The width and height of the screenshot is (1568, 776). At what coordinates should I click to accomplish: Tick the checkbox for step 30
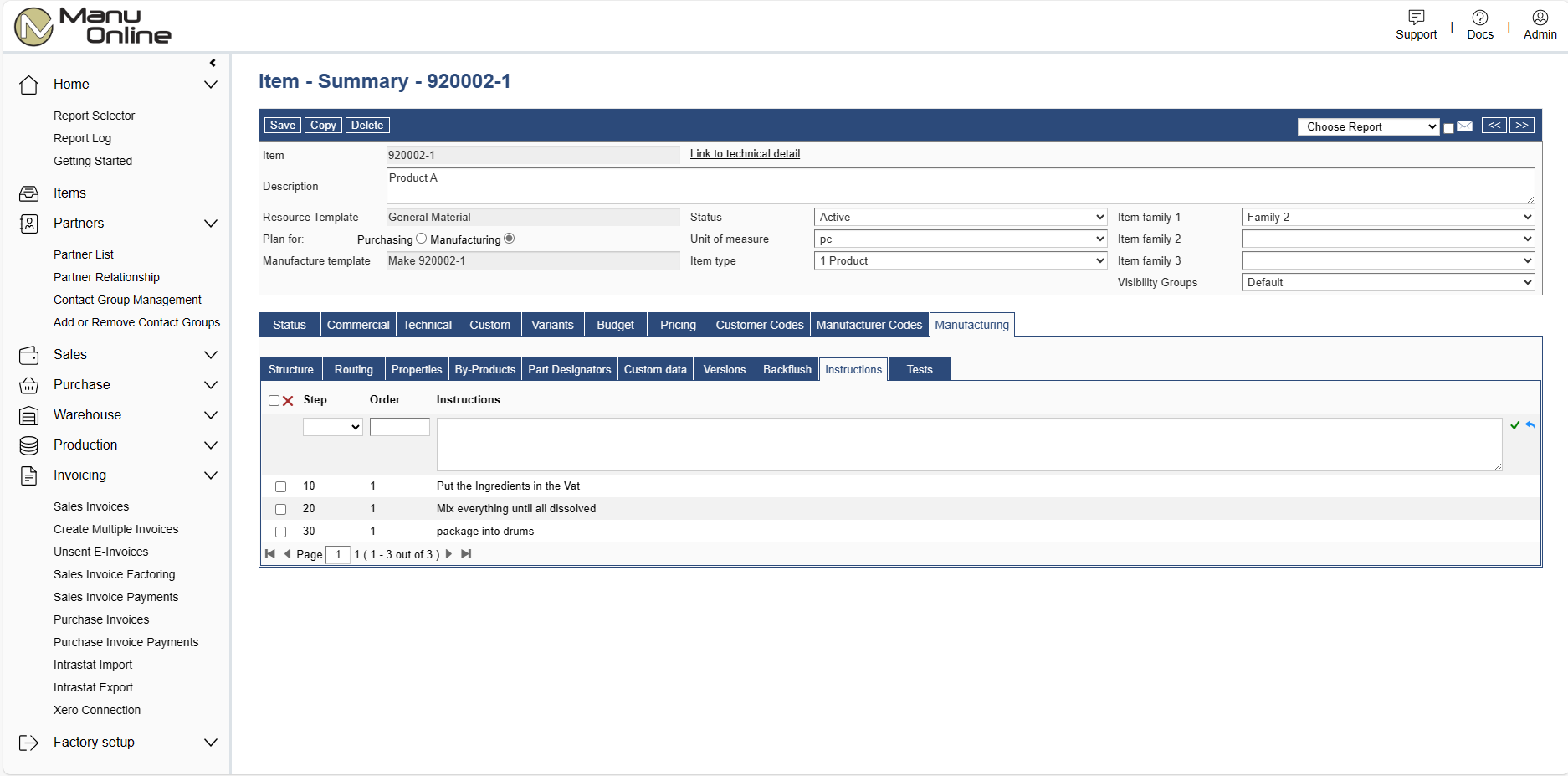pos(281,532)
